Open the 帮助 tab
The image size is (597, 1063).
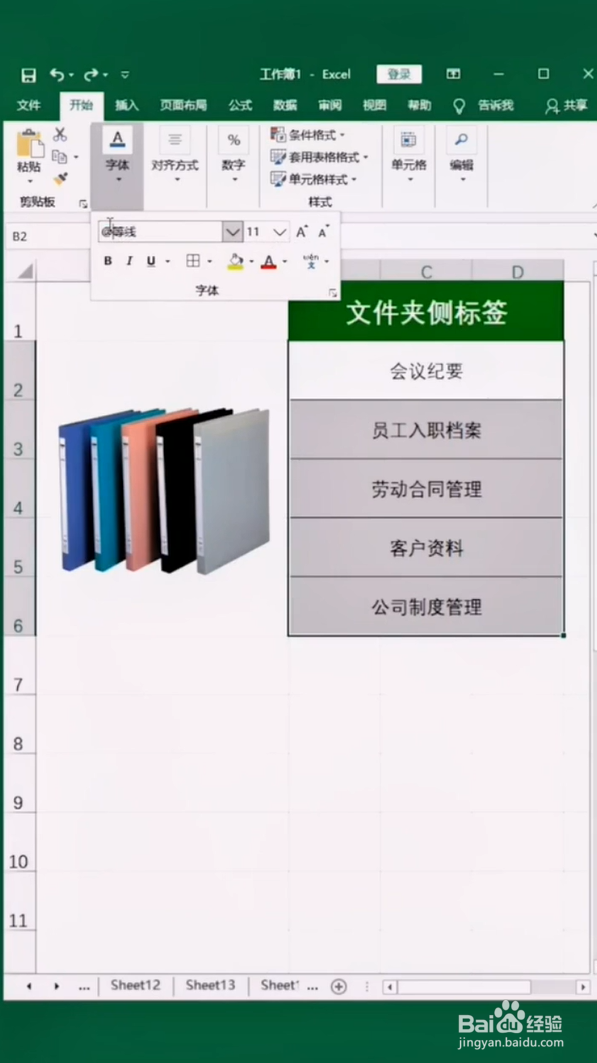coord(419,105)
